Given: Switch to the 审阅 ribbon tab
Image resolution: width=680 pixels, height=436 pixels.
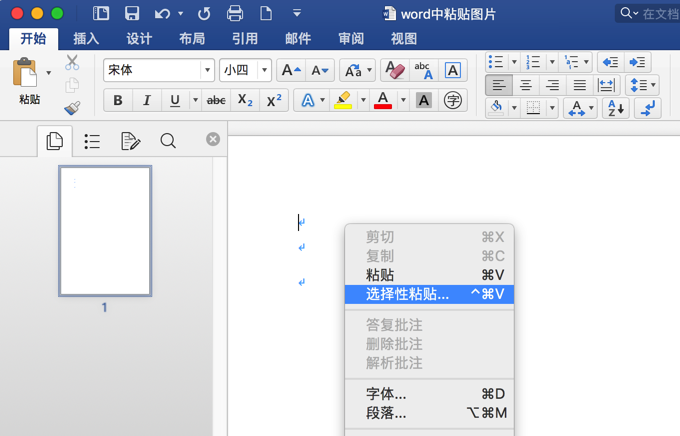Looking at the screenshot, I should click(x=351, y=39).
